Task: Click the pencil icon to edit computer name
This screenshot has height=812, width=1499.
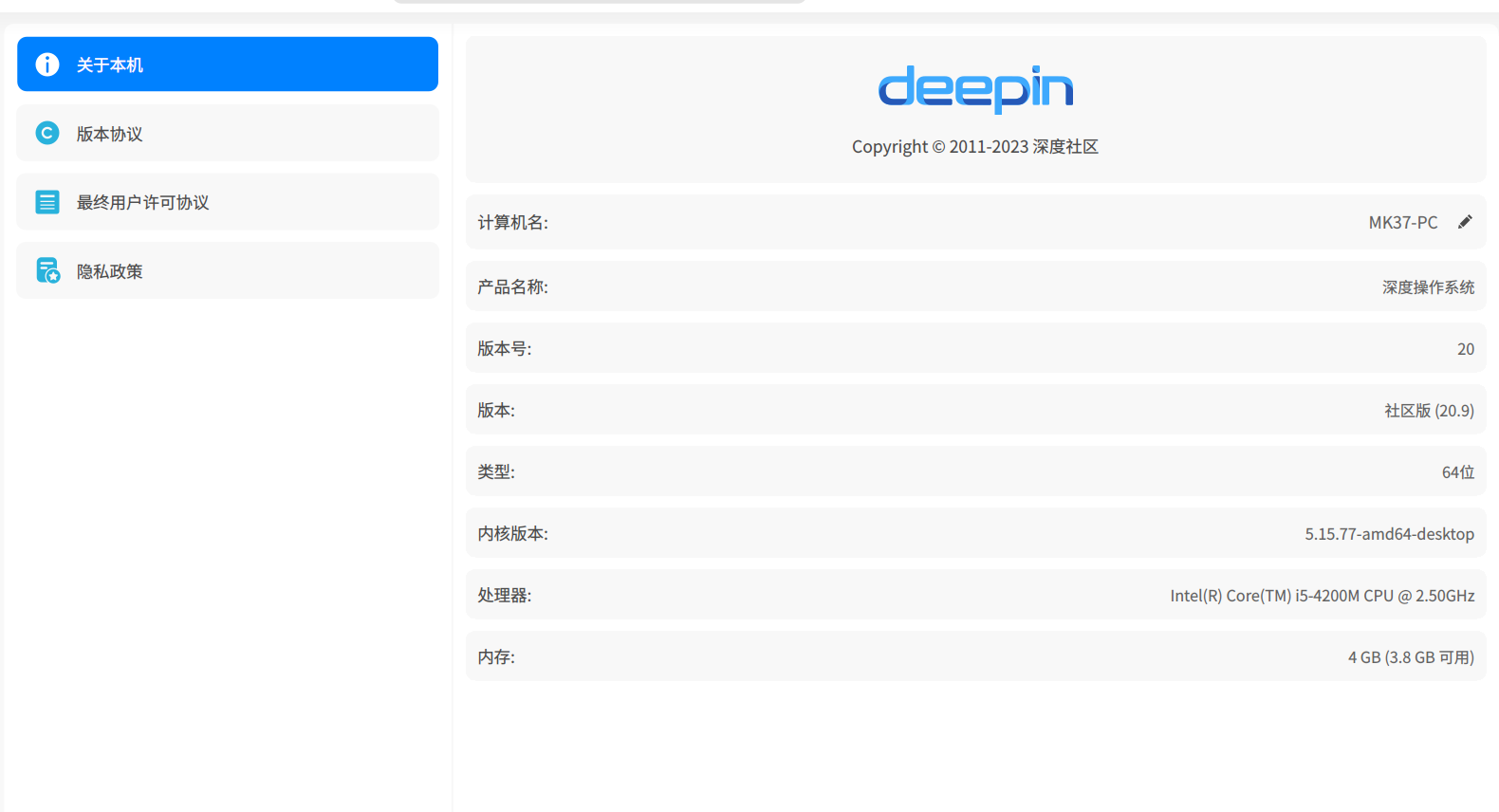Action: click(1465, 222)
